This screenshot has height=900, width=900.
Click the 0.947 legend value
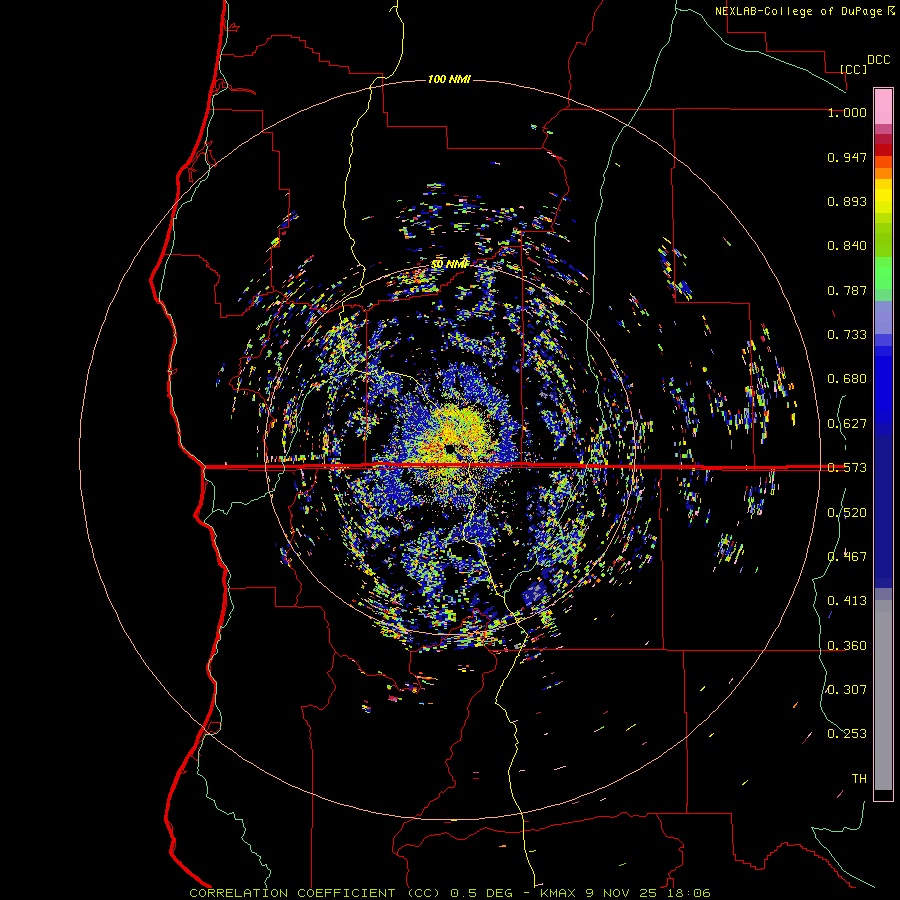pyautogui.click(x=847, y=157)
